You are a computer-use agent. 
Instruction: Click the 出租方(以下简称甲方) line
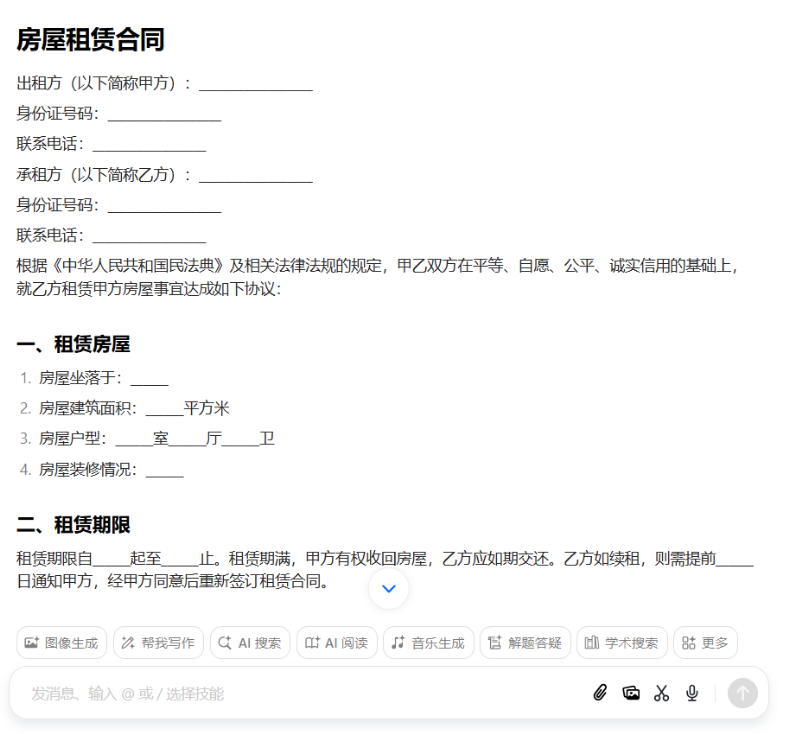pos(165,83)
